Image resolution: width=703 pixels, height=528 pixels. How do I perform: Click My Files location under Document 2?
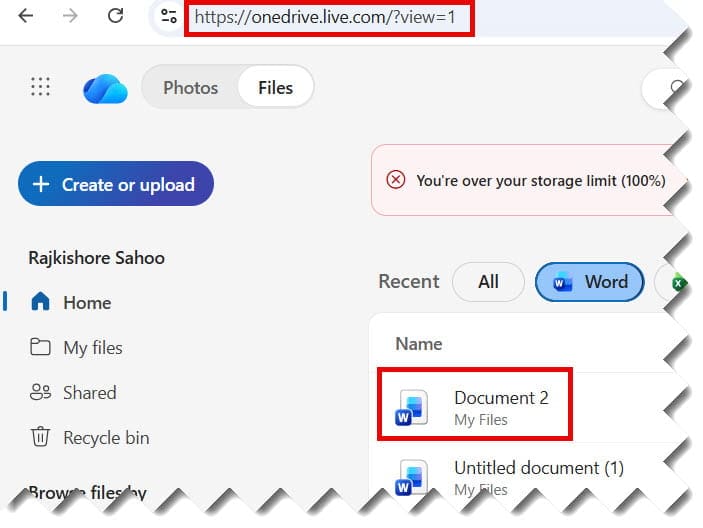[481, 420]
